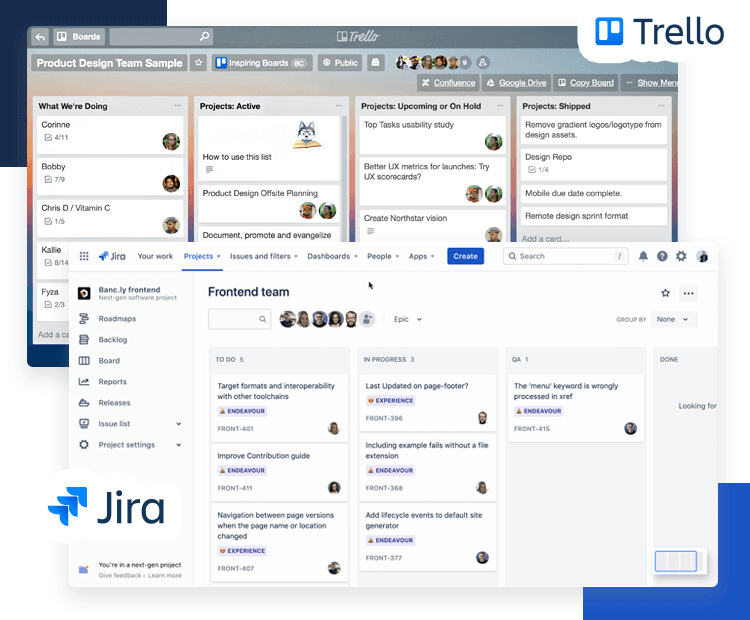The image size is (750, 620).
Task: Focus the Jira Search field
Action: pyautogui.click(x=565, y=256)
